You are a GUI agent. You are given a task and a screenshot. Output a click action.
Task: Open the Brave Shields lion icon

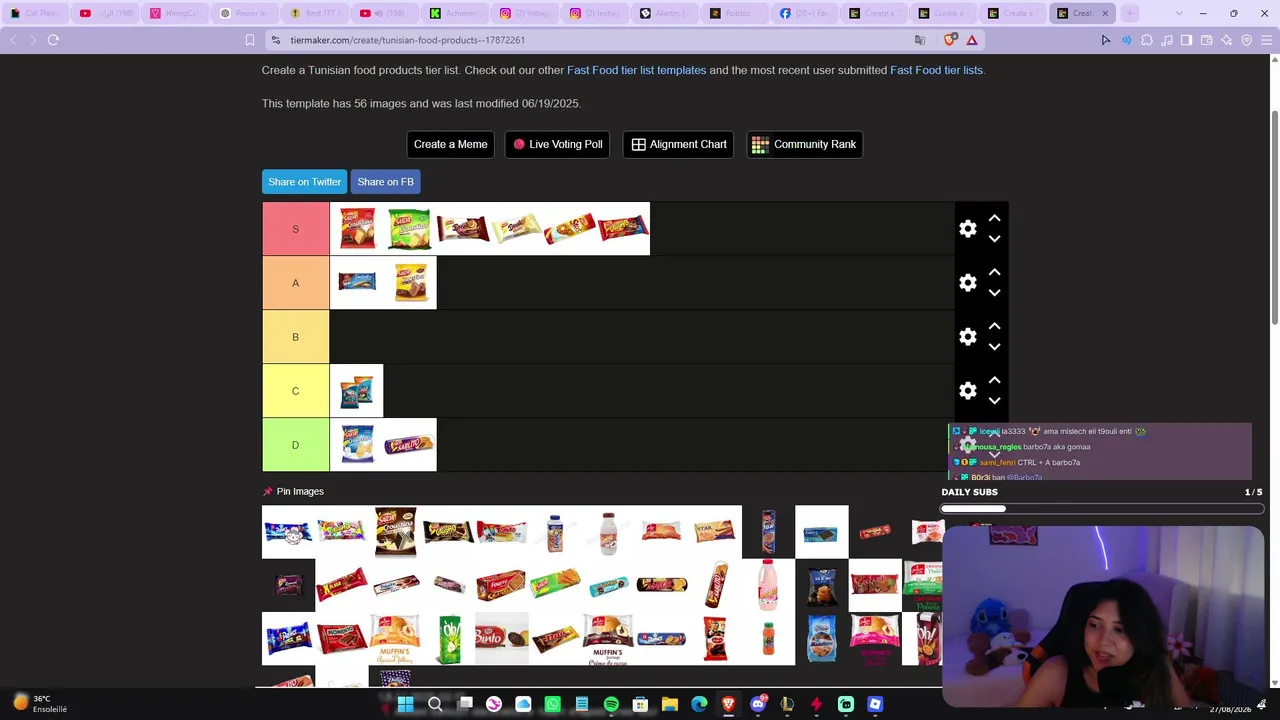(x=950, y=40)
